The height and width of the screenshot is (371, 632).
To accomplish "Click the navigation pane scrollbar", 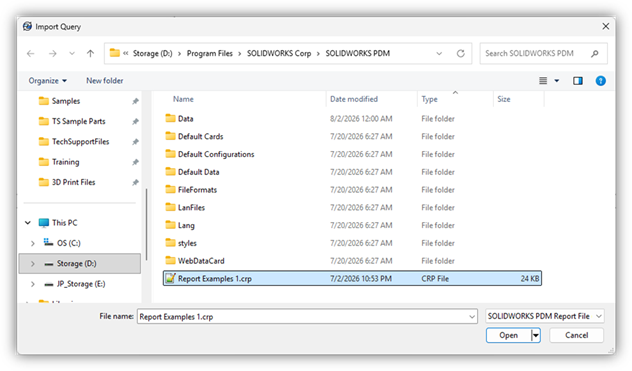I will tap(146, 224).
